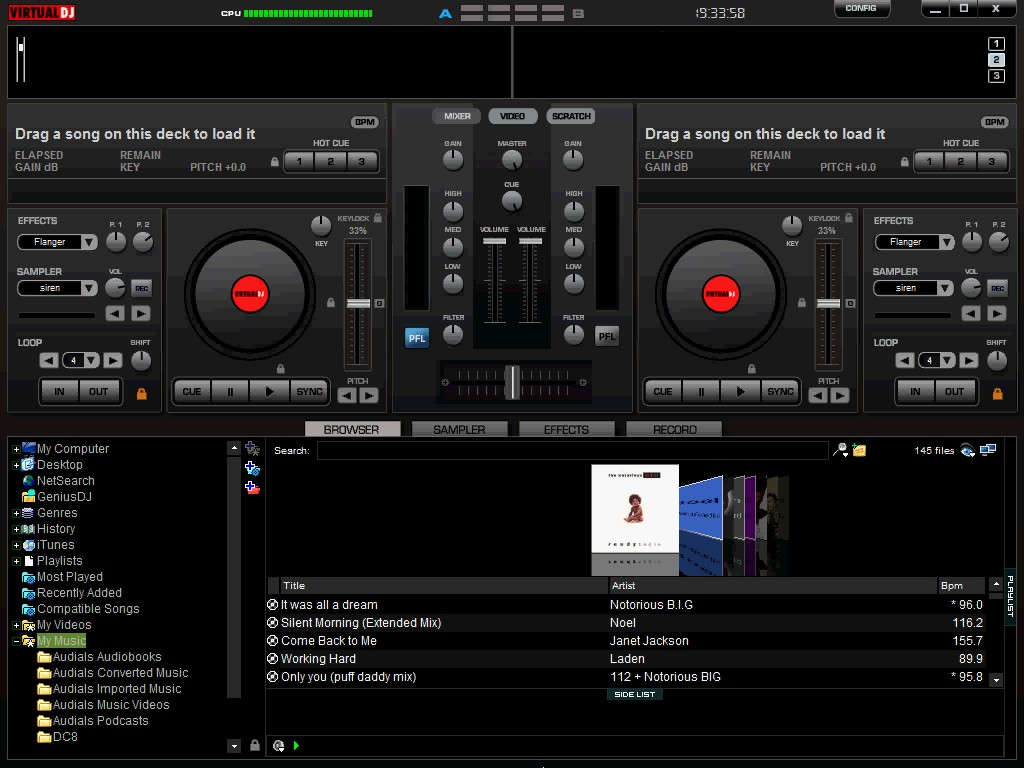Trigger hot cue 1 on left deck
This screenshot has height=768, width=1024.
point(299,161)
